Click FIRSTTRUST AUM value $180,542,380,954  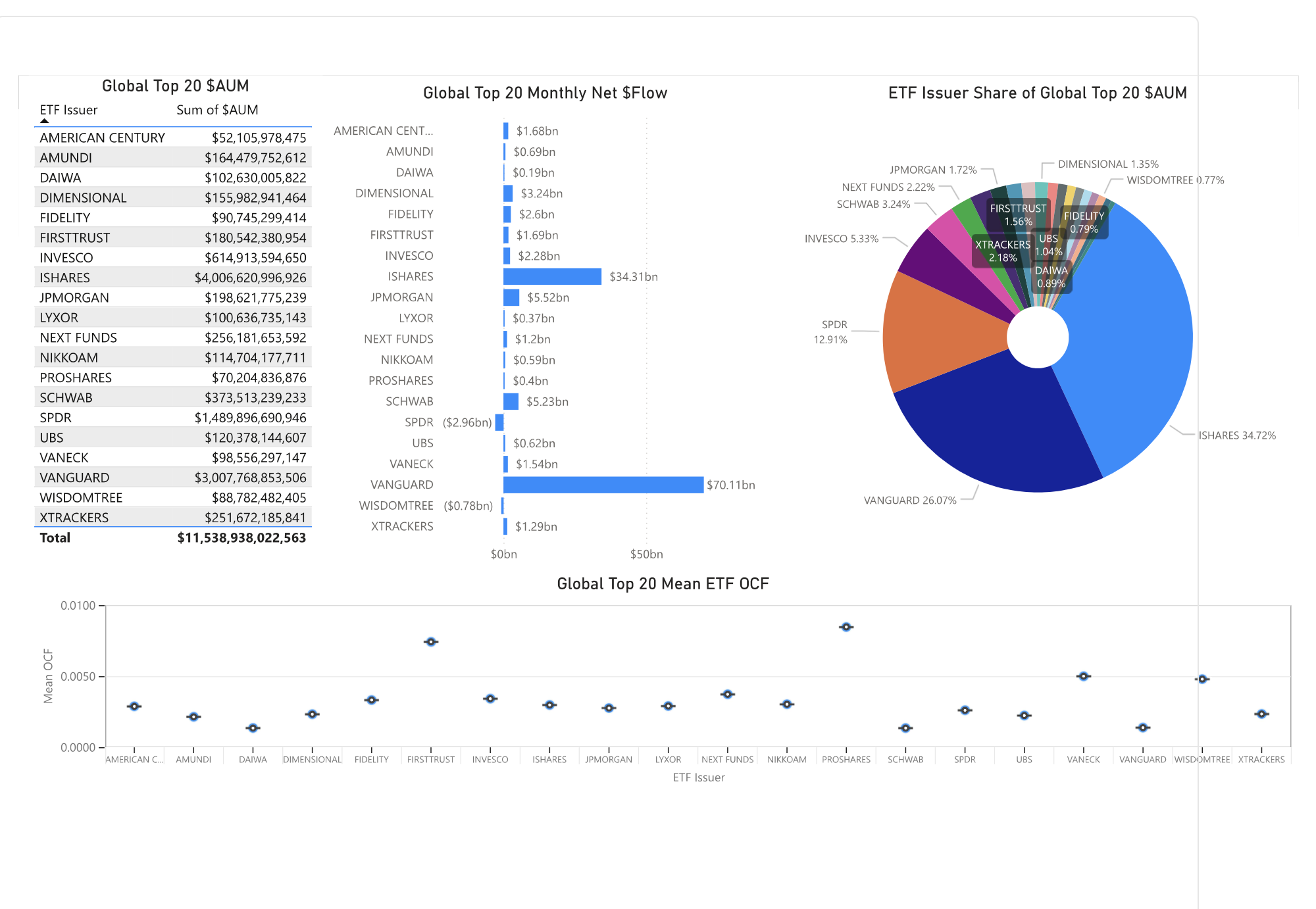tap(255, 238)
